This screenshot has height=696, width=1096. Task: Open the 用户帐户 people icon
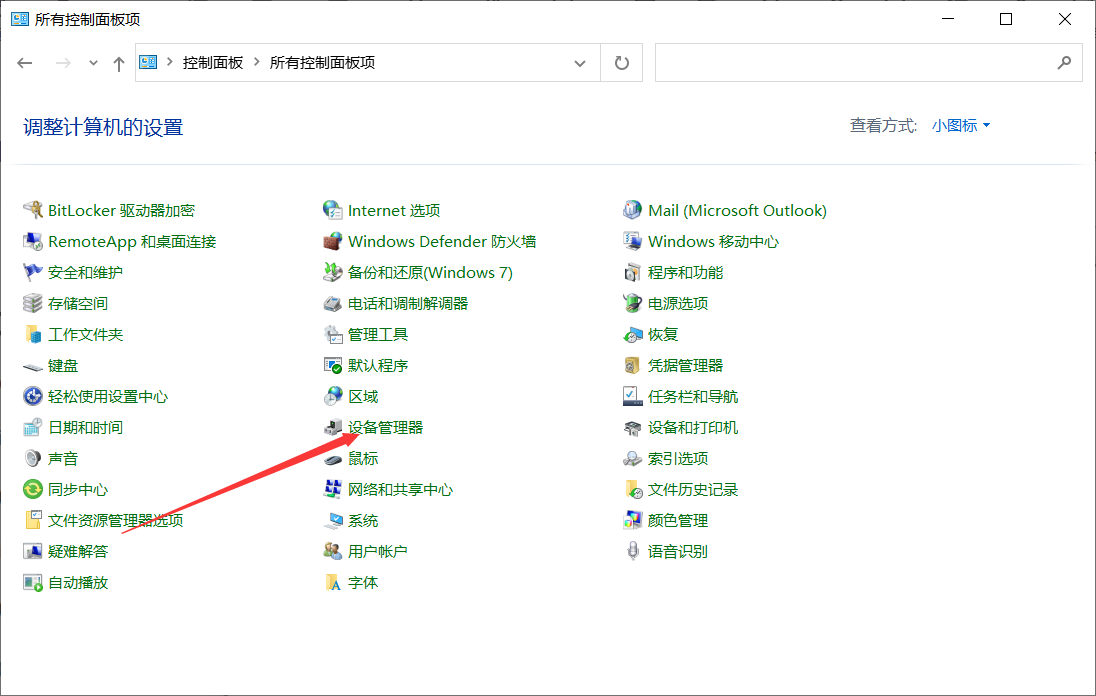click(x=333, y=551)
